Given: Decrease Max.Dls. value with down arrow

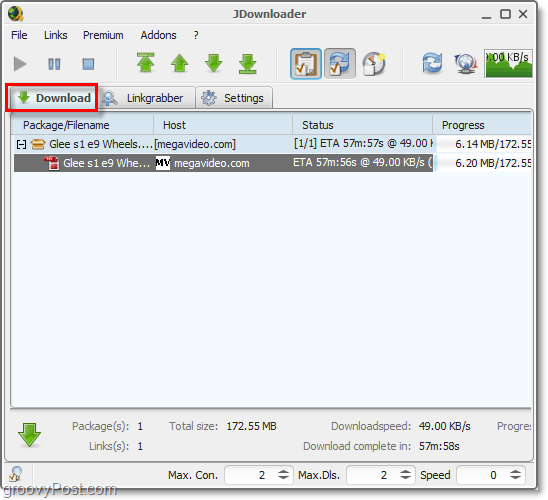Looking at the screenshot, I should (x=405, y=478).
